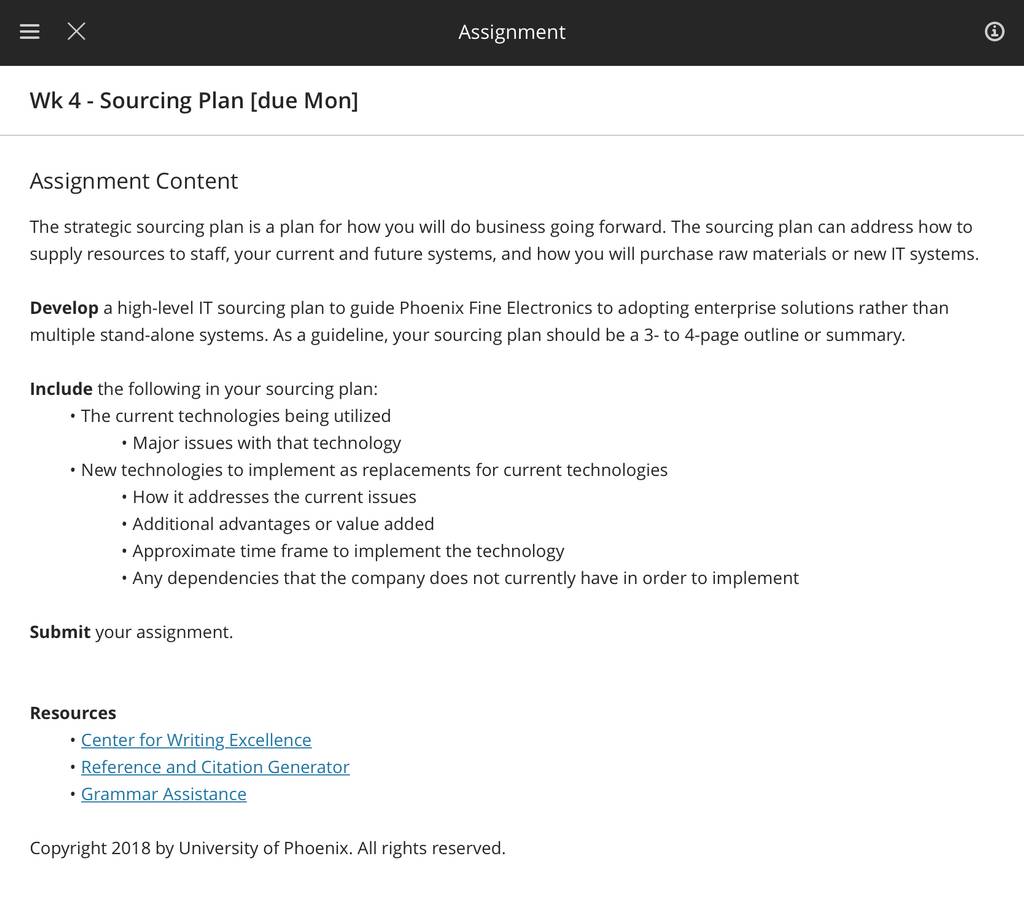Click the bold 'Submit' word

click(x=60, y=632)
